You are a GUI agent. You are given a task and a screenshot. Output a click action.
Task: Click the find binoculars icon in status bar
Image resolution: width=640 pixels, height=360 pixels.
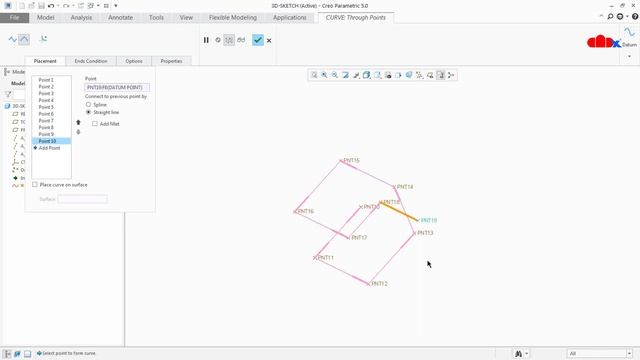518,353
